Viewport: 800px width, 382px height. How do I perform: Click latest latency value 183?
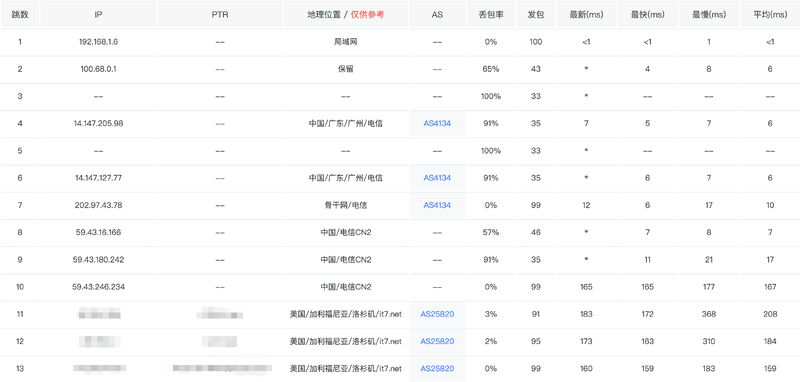pyautogui.click(x=586, y=314)
